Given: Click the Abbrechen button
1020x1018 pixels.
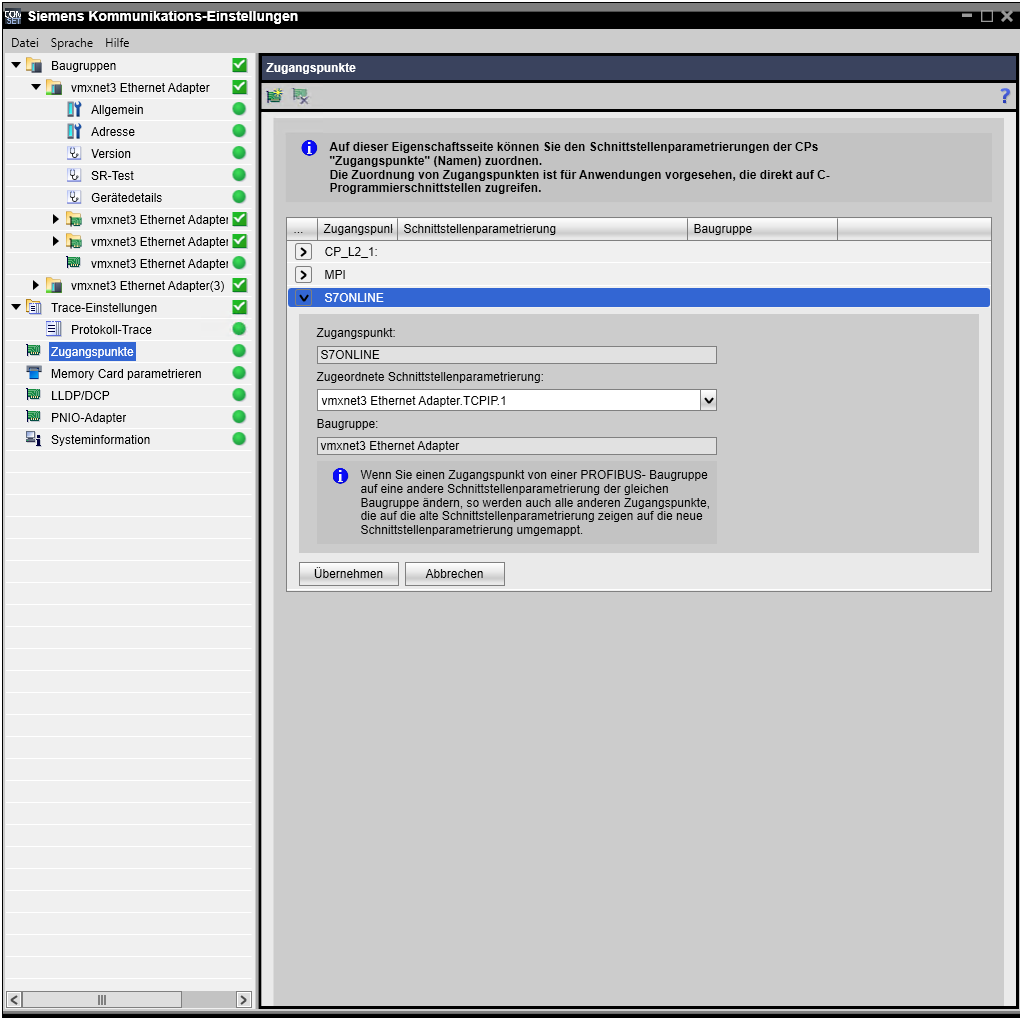Looking at the screenshot, I should (454, 574).
